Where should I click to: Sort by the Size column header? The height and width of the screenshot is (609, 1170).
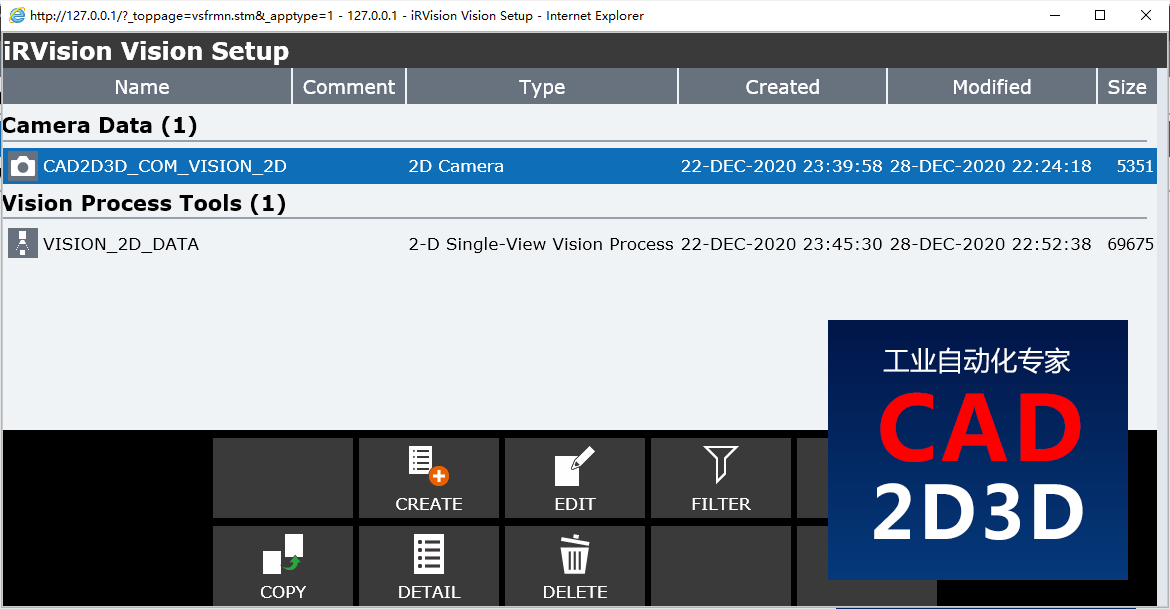pos(1127,87)
